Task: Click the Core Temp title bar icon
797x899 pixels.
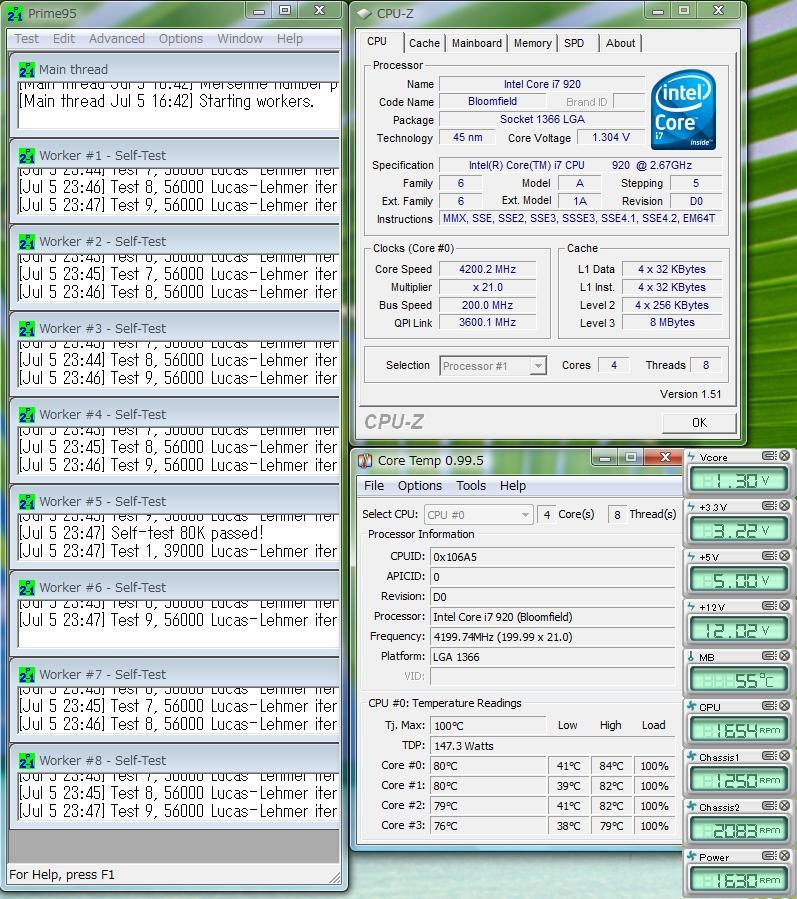Action: (x=365, y=461)
